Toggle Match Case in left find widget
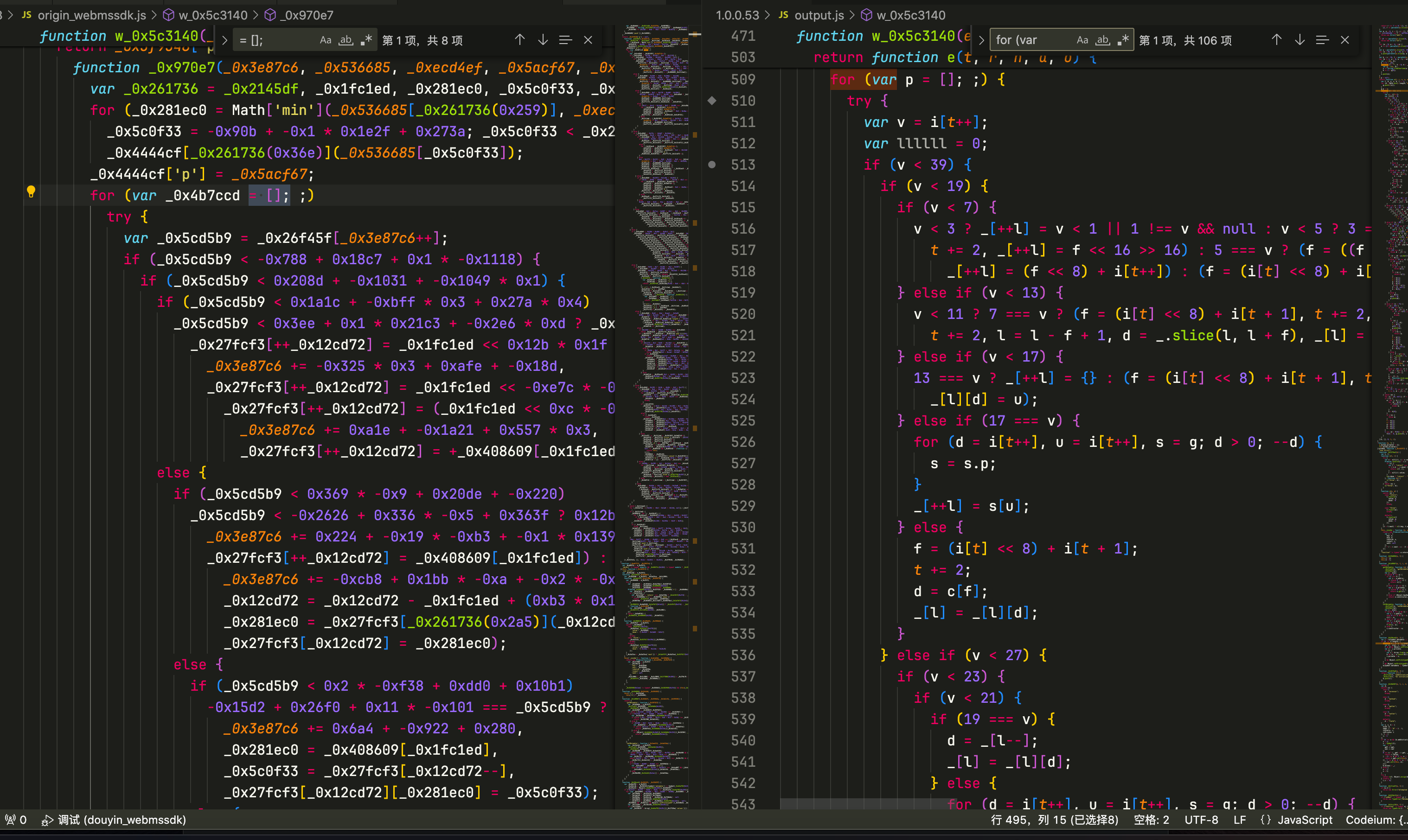1408x840 pixels. (x=325, y=40)
